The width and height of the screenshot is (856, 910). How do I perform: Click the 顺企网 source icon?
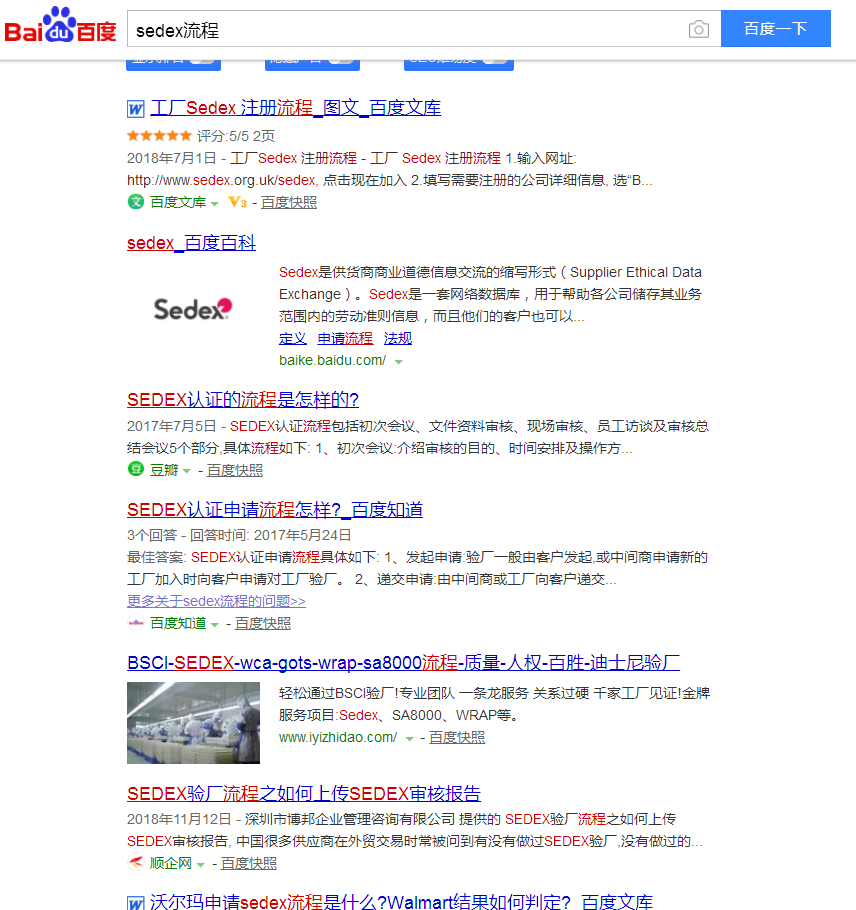136,863
